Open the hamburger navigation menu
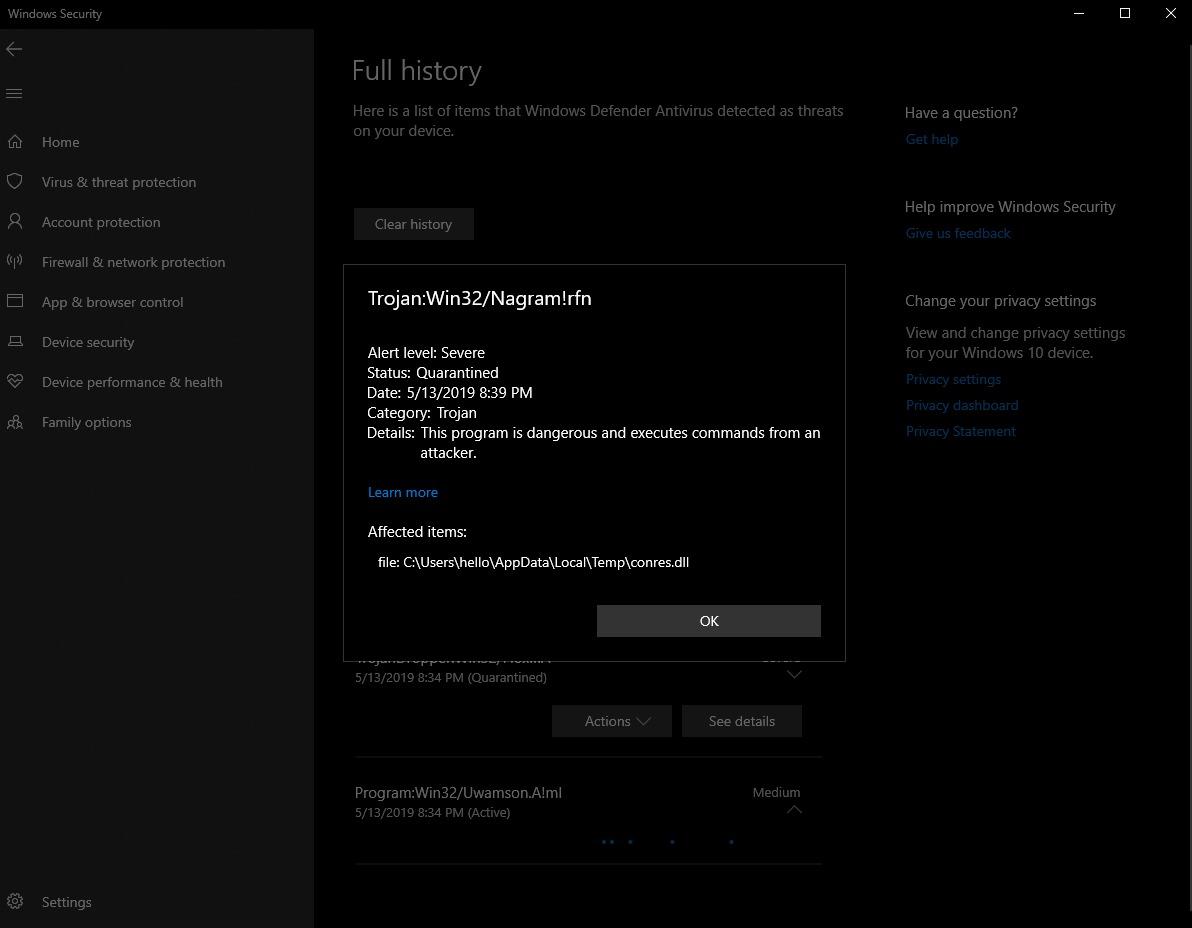Image resolution: width=1192 pixels, height=928 pixels. (14, 94)
